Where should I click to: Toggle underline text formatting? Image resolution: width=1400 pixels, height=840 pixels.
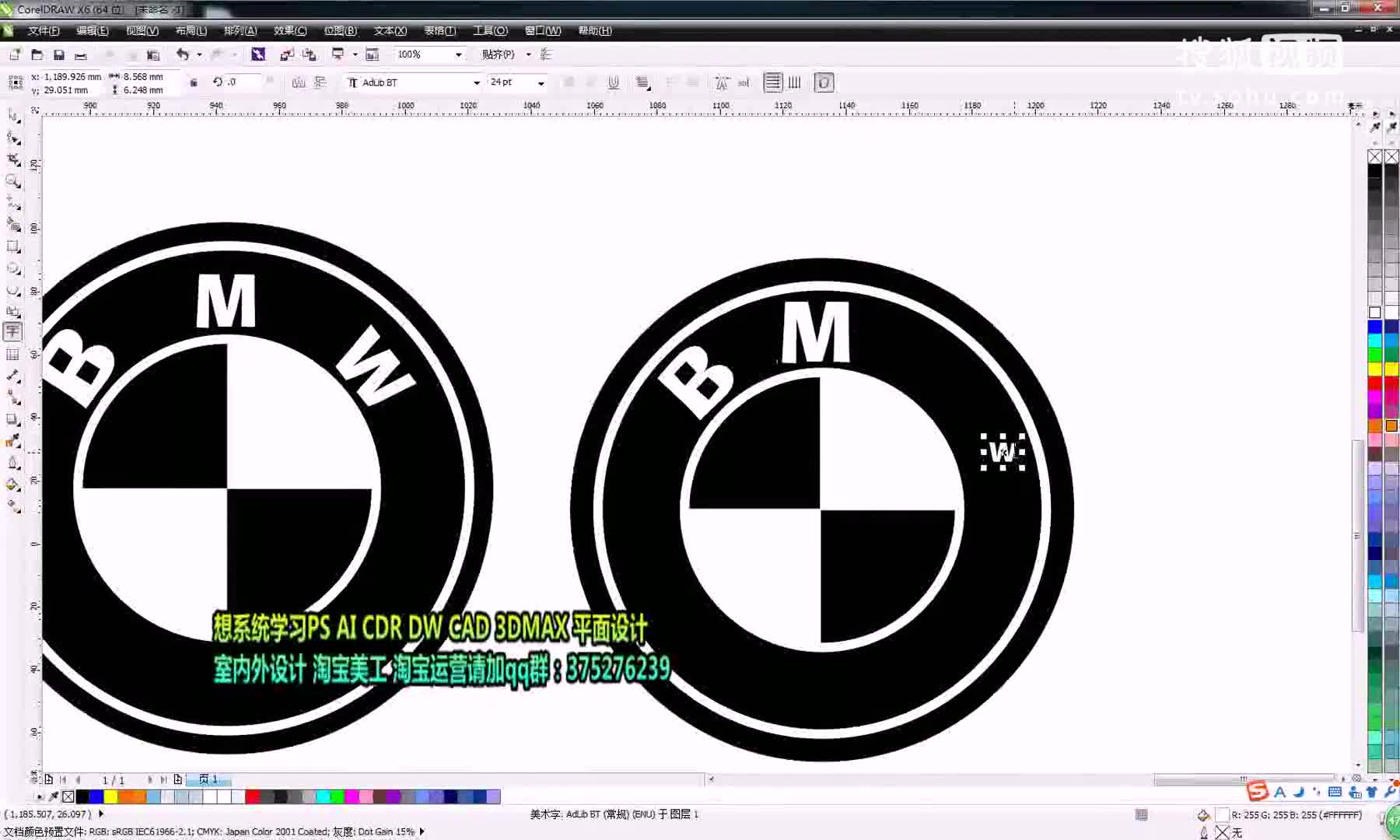(614, 82)
